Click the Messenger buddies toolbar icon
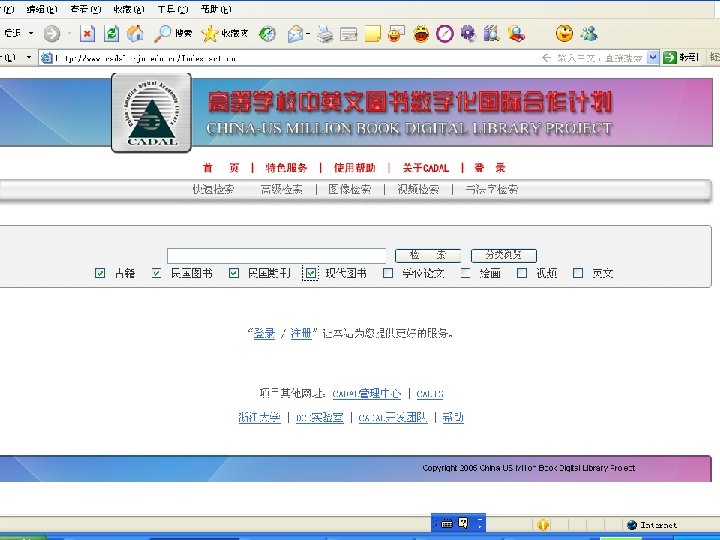The height and width of the screenshot is (540, 720). [x=589, y=34]
